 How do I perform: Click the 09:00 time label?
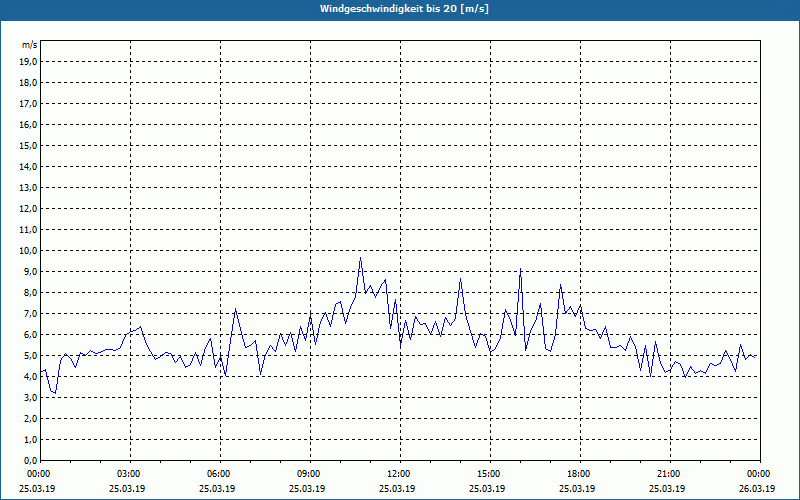[310, 474]
